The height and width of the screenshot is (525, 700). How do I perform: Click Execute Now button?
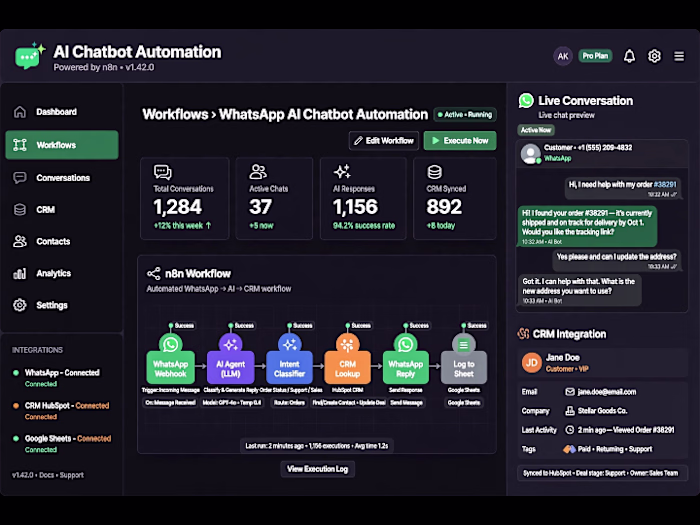click(460, 141)
